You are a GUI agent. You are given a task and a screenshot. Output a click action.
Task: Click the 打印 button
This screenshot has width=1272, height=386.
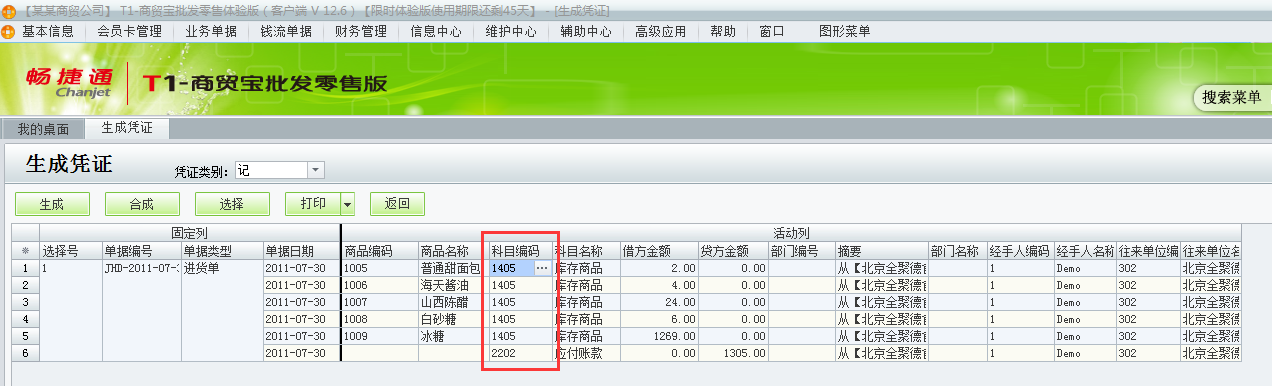[313, 204]
